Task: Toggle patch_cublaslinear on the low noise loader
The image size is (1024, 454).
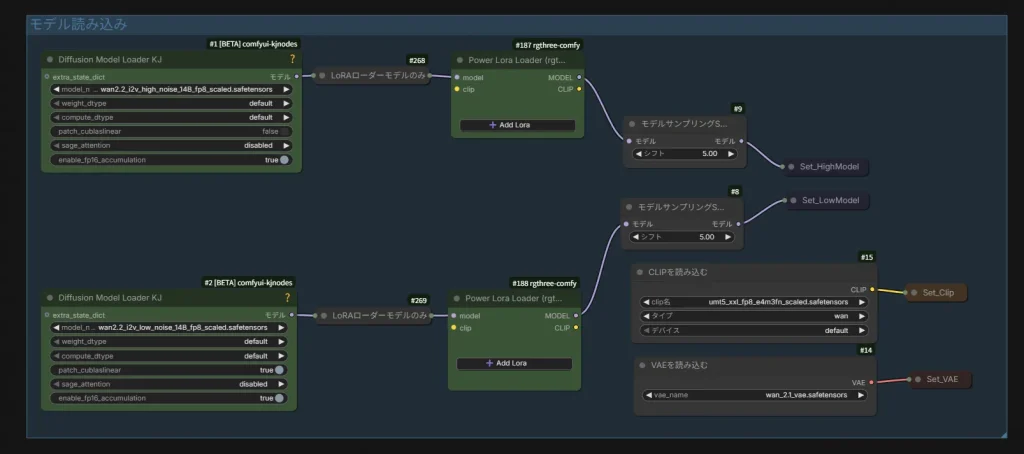Action: (279, 370)
